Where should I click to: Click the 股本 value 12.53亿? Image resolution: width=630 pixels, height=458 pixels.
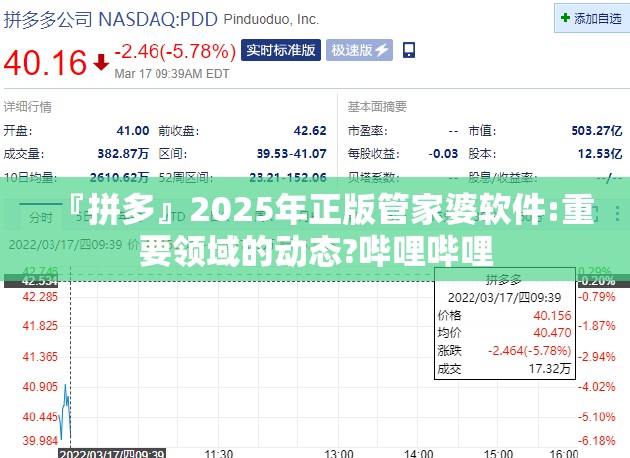[x=600, y=153]
